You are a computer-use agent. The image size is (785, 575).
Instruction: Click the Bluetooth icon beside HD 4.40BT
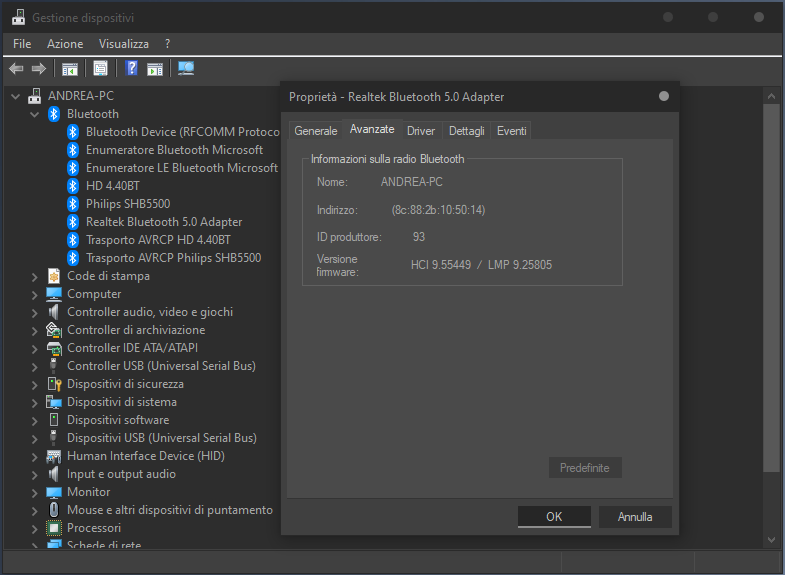73,186
